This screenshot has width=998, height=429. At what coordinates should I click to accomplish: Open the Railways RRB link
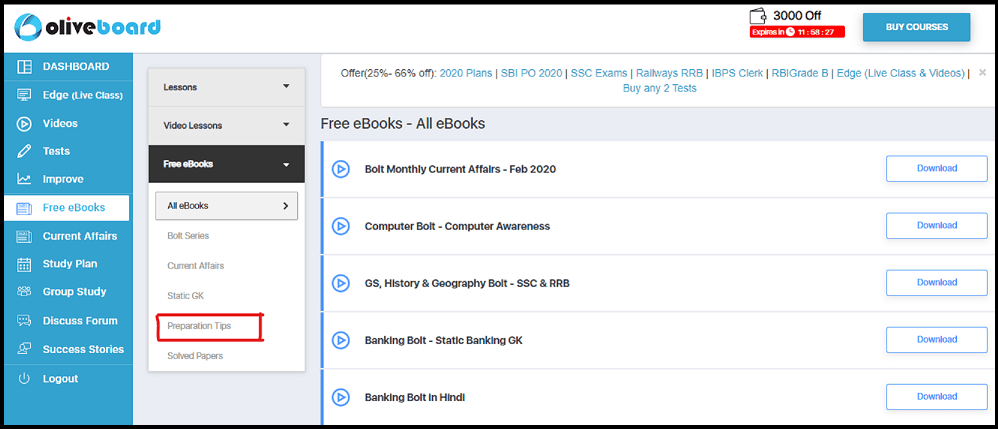tap(670, 73)
